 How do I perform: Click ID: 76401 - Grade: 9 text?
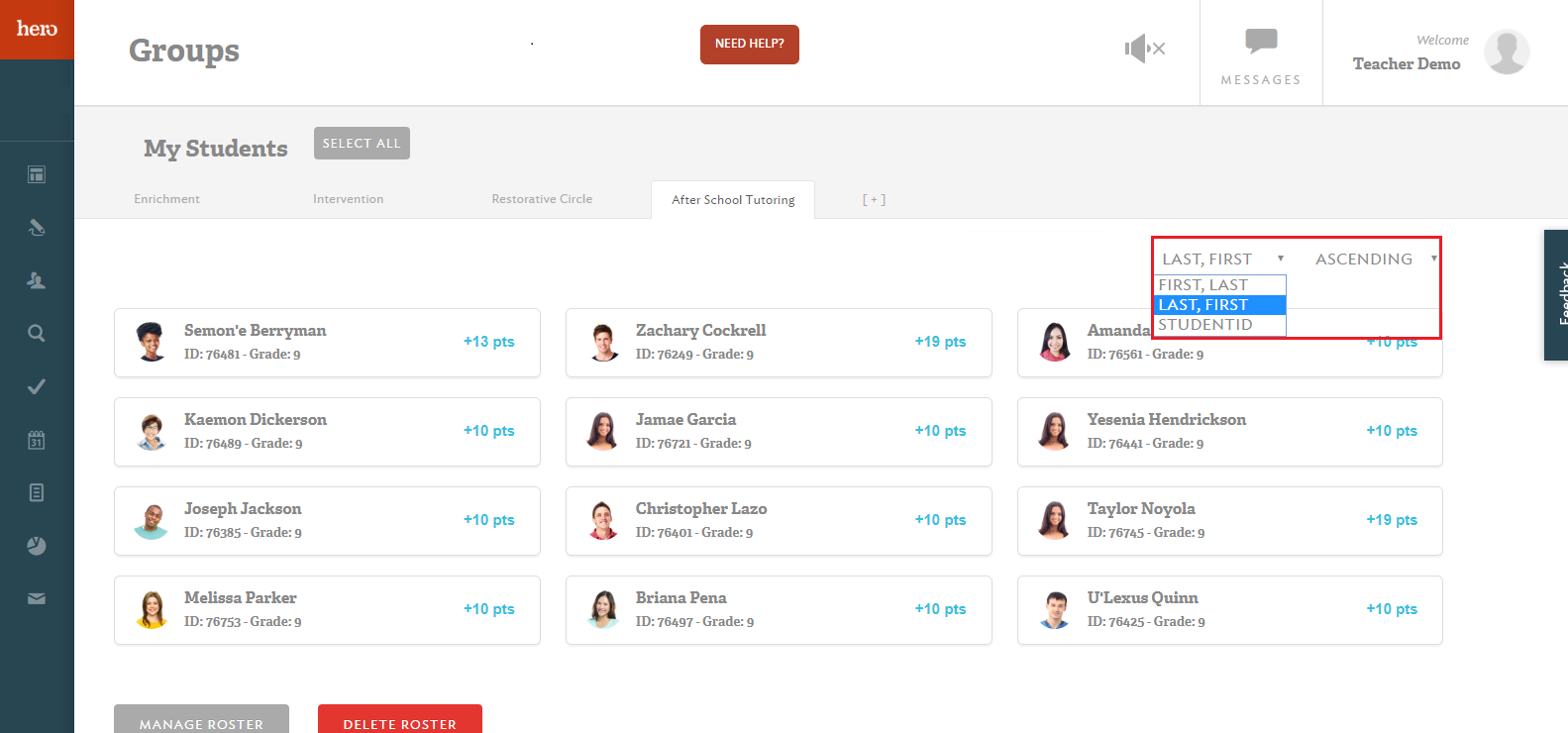[x=694, y=533]
